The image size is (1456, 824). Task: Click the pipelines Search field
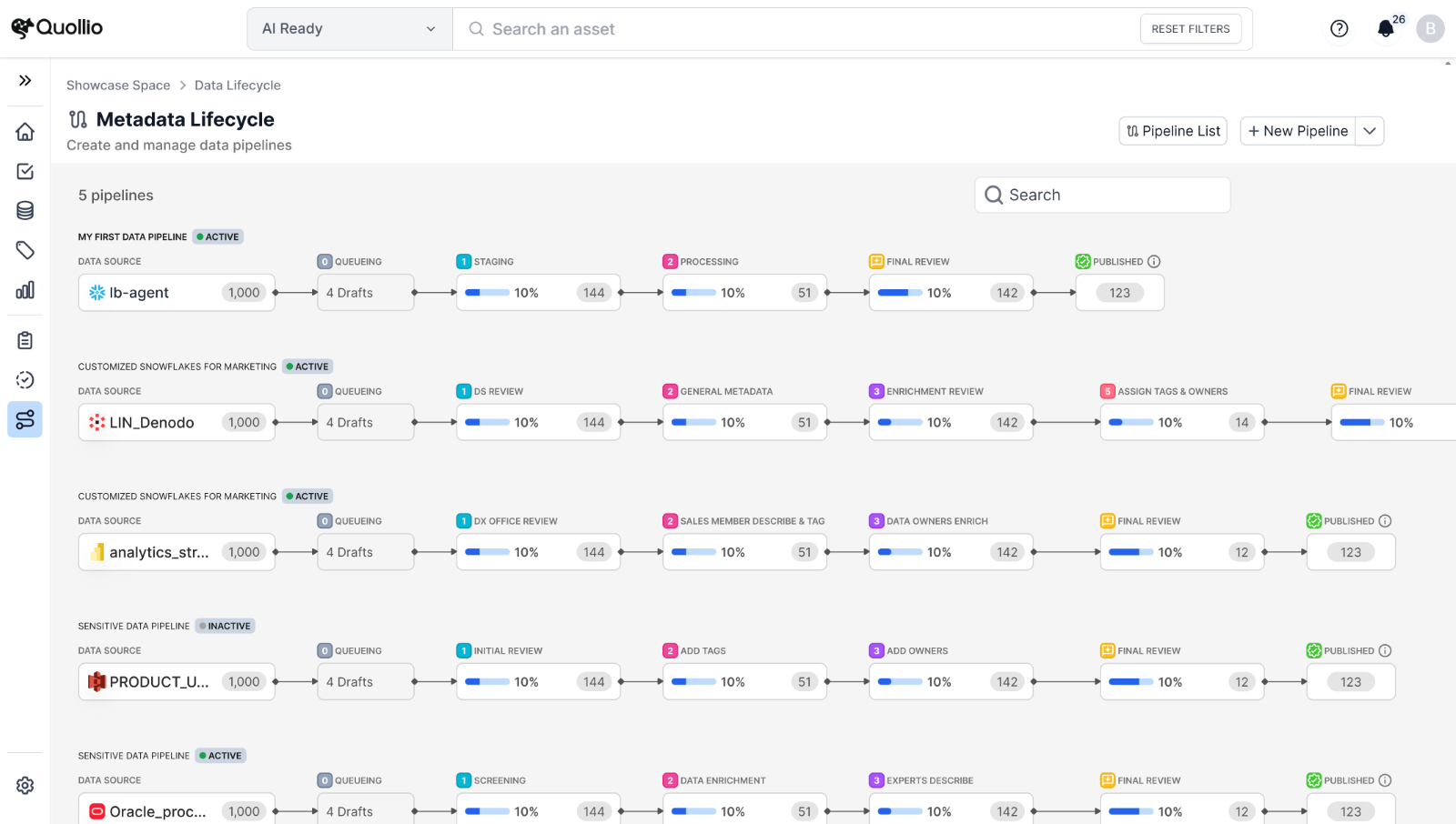[x=1103, y=195]
